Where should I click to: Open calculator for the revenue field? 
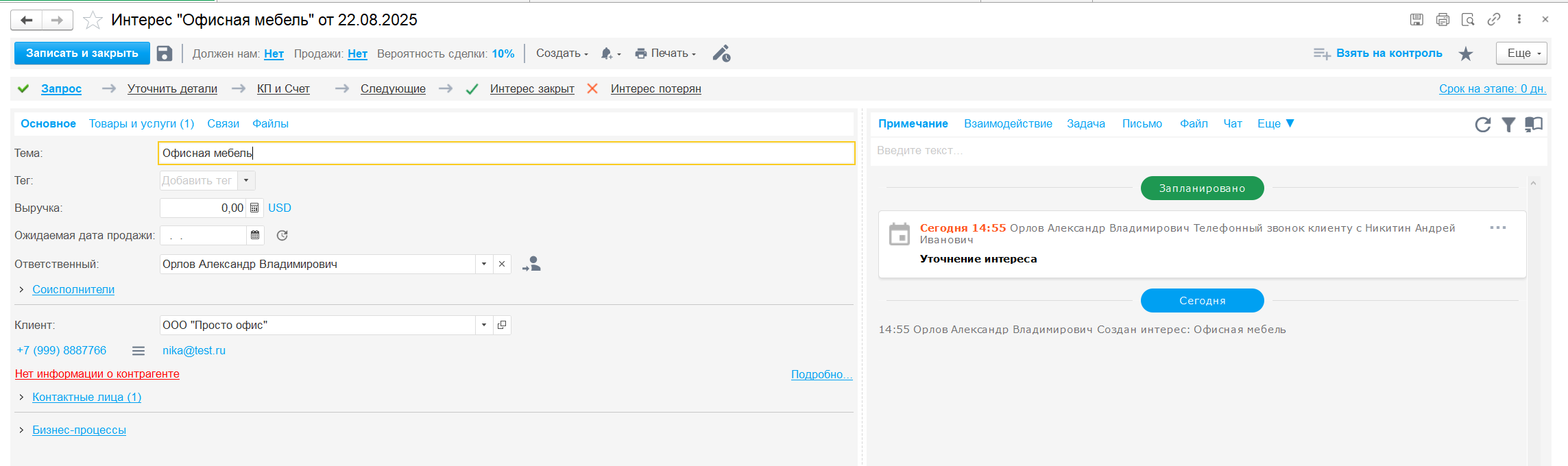[x=254, y=208]
